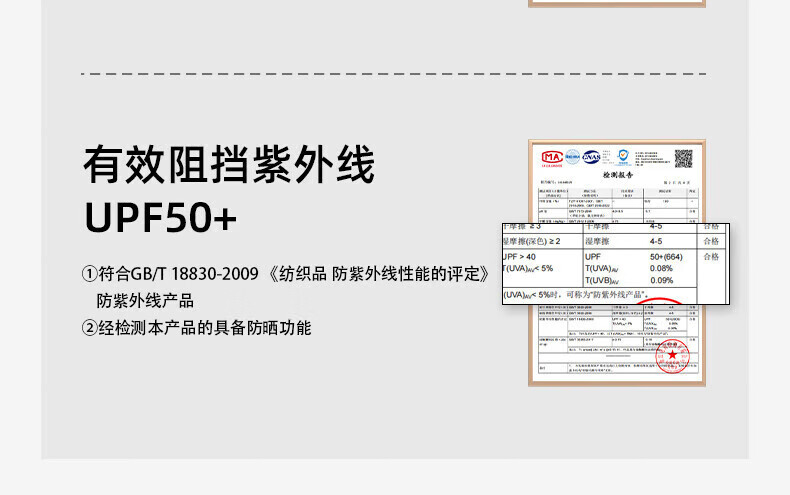This screenshot has width=790, height=495.
Task: Click the dark blue CNAS logo
Action: pyautogui.click(x=591, y=157)
